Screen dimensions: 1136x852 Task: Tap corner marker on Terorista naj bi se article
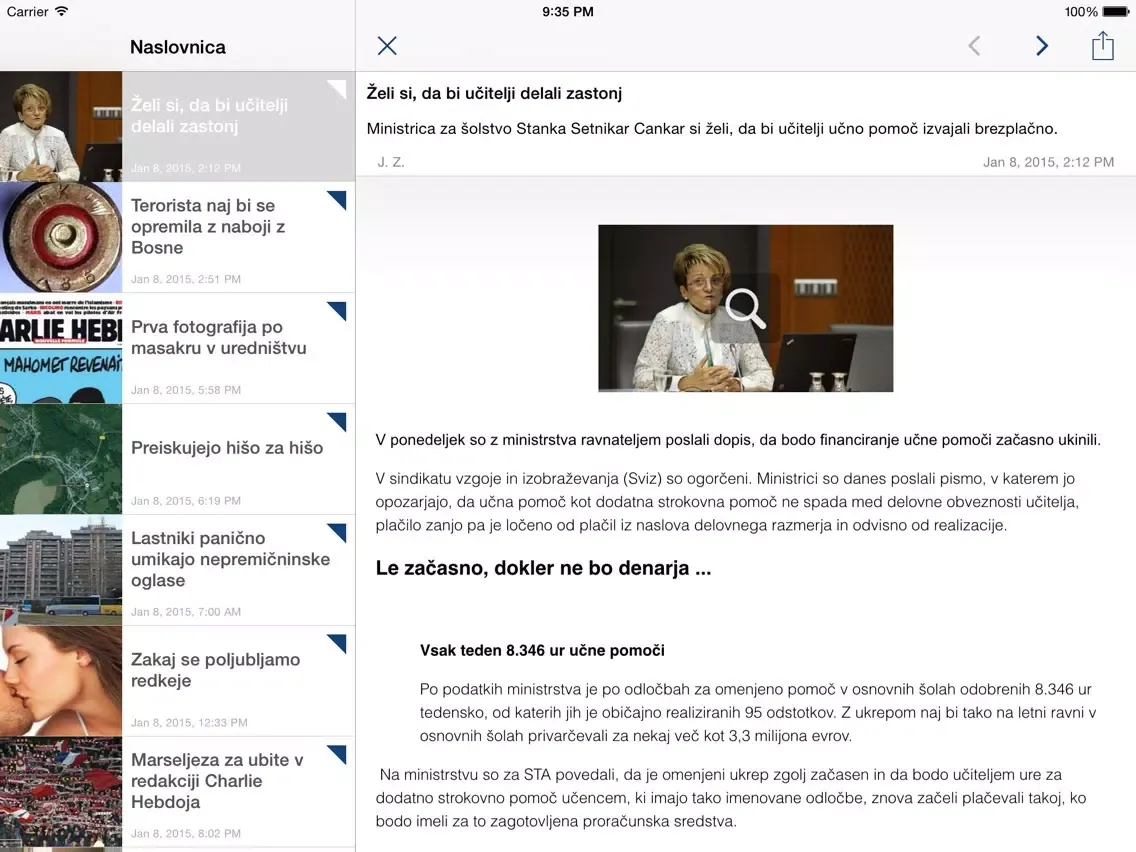pos(337,200)
